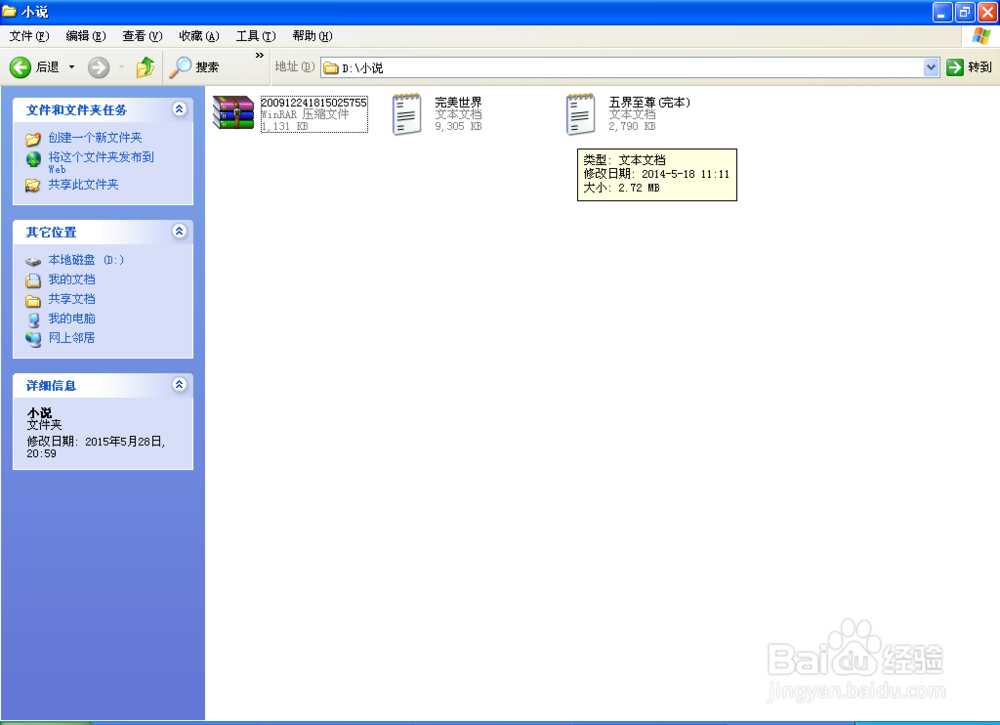This screenshot has width=1000, height=725.
Task: Click the Windows flag logo
Action: click(x=981, y=36)
